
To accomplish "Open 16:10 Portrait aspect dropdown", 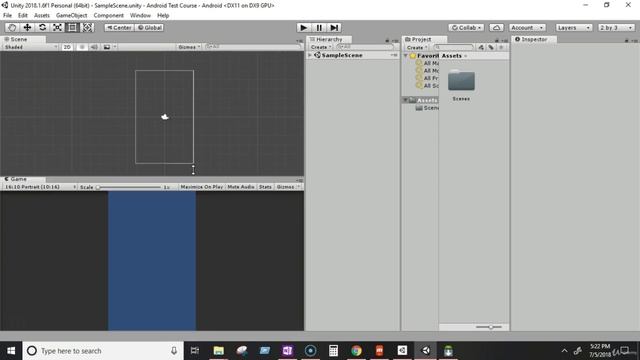I will (x=40, y=187).
